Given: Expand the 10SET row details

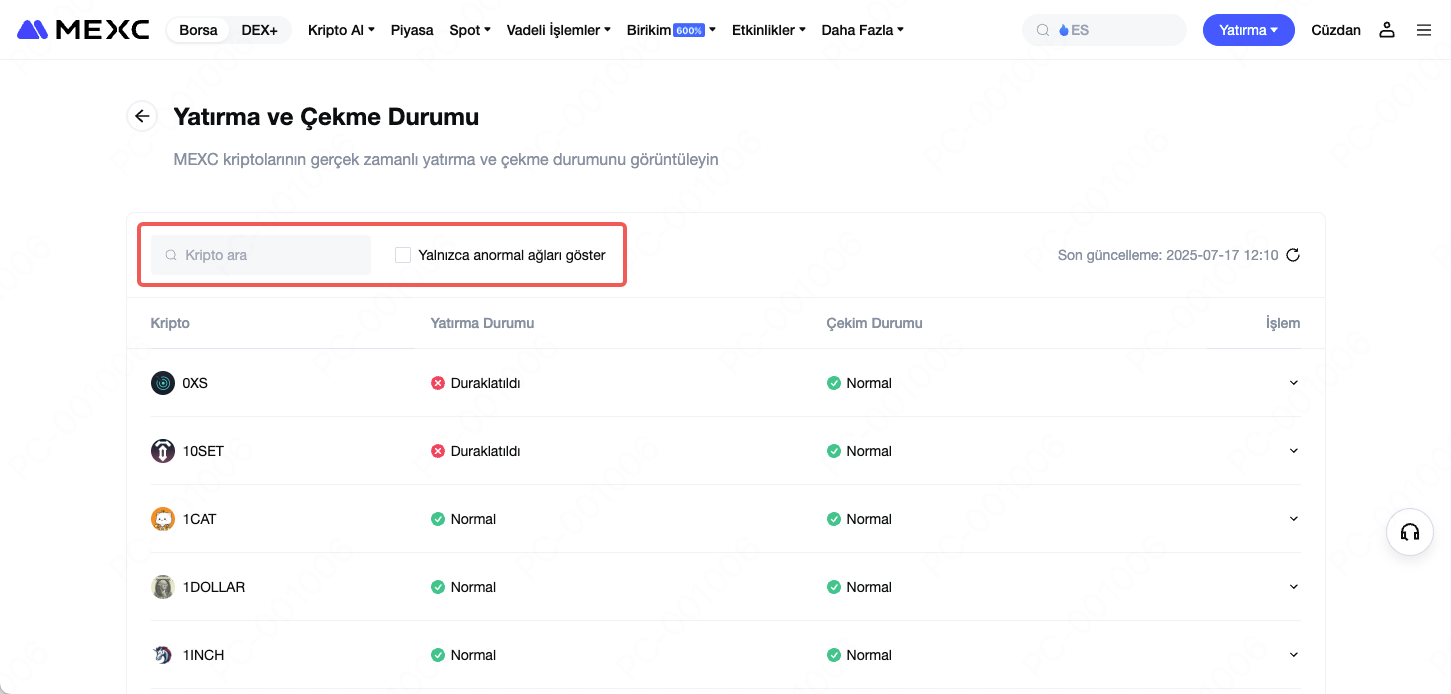Looking at the screenshot, I should [x=1294, y=451].
